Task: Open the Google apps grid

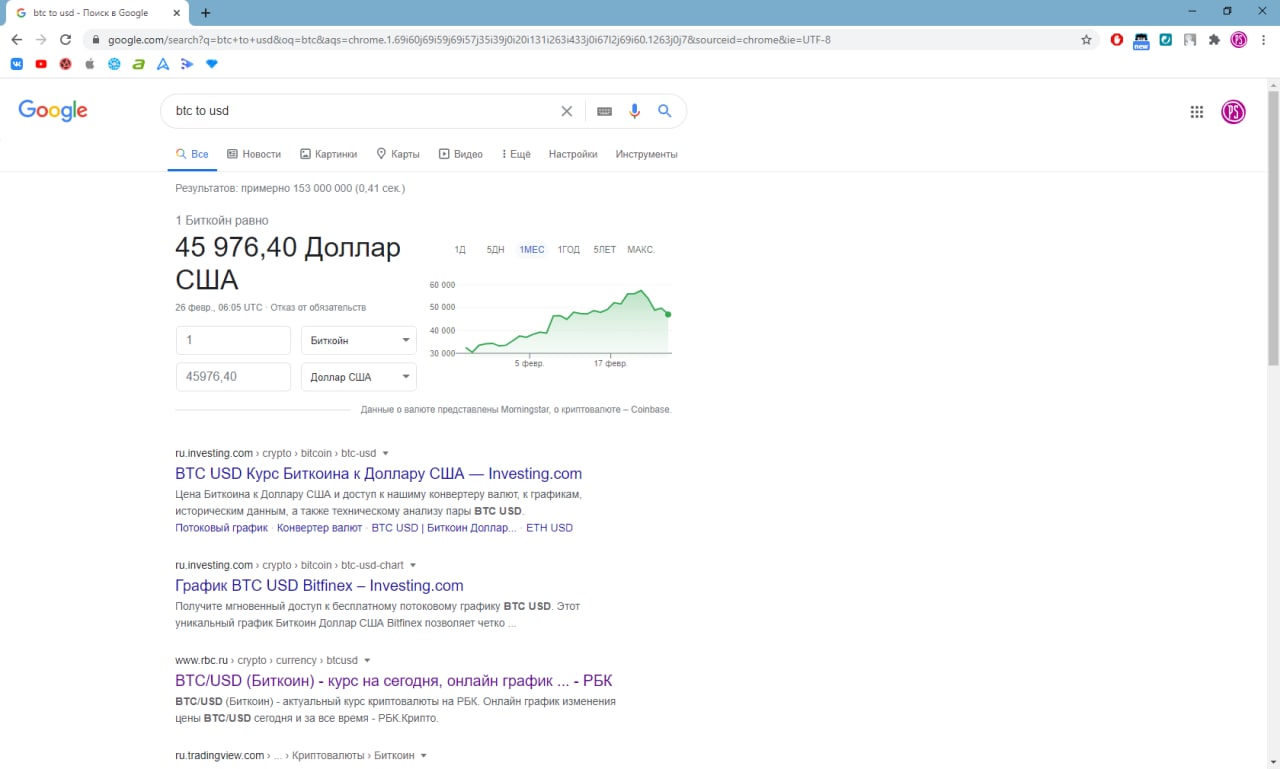Action: coord(1197,112)
